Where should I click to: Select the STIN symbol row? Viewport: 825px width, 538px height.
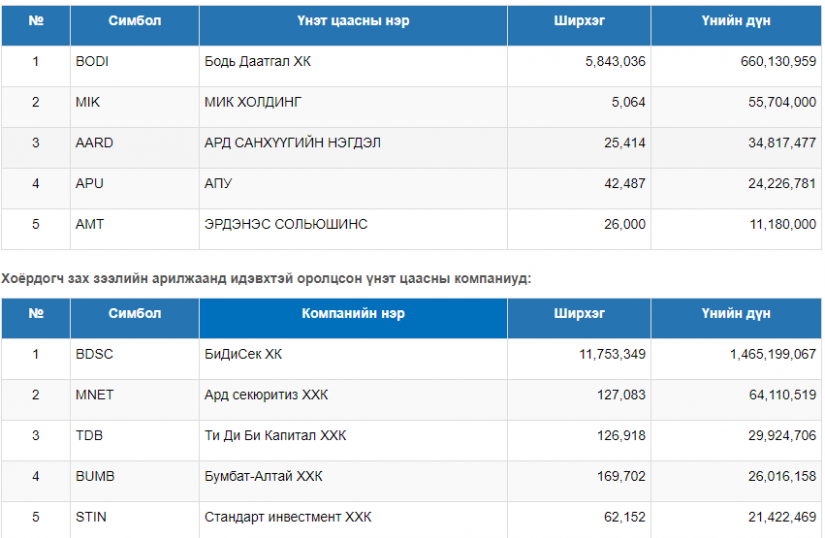[91, 517]
